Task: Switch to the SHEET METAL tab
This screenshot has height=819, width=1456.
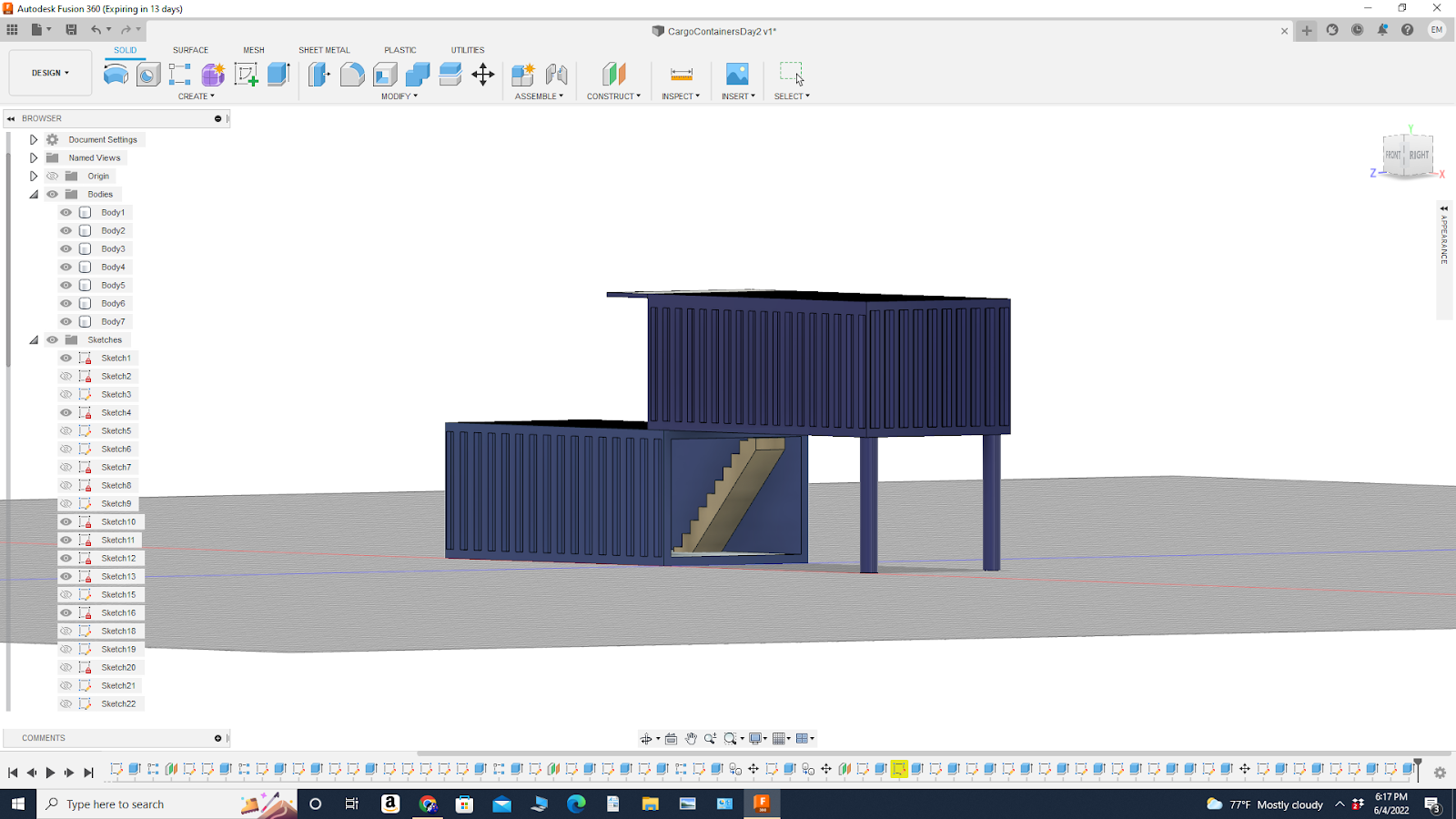Action: click(x=324, y=50)
